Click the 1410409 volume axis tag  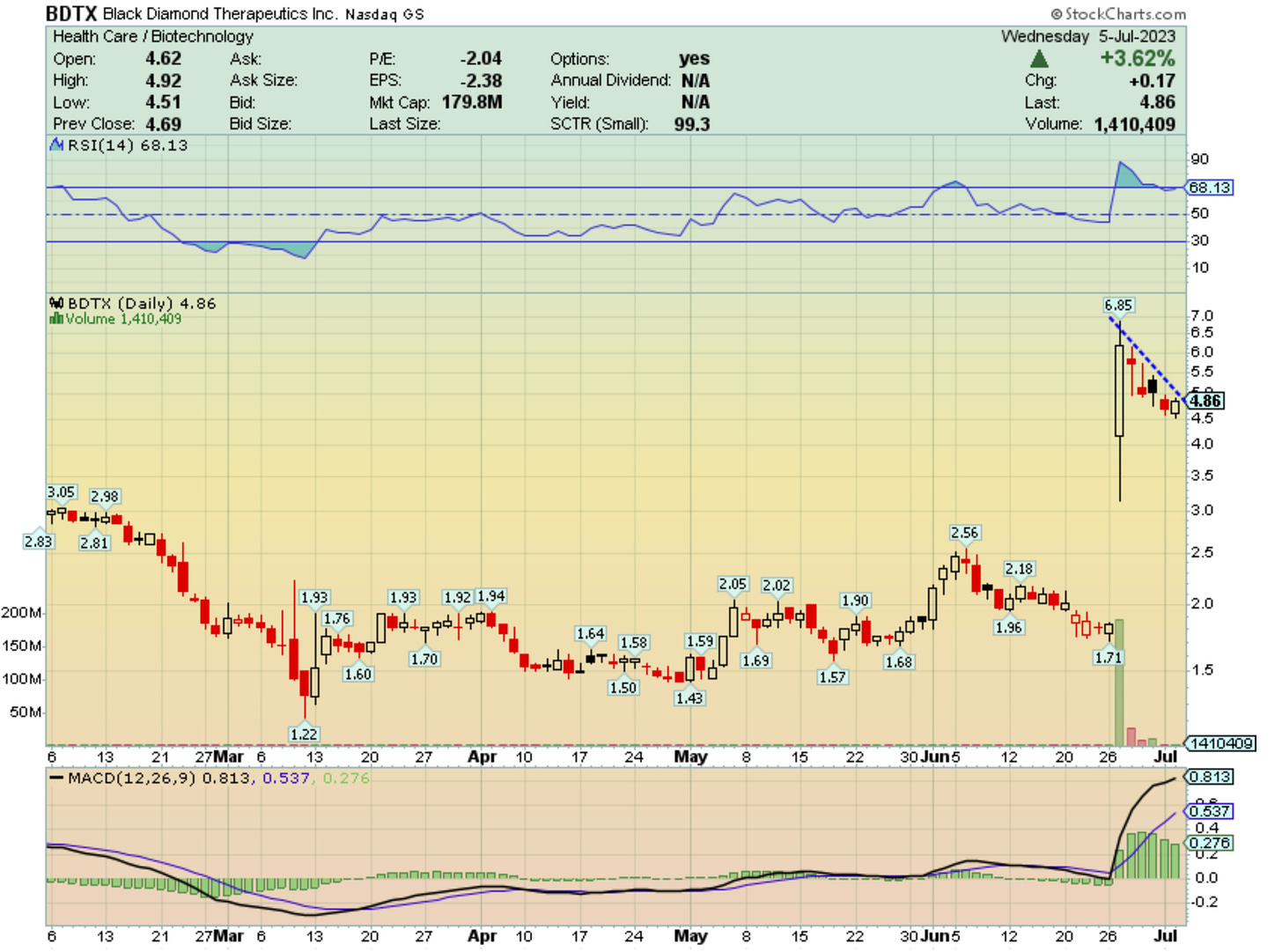(x=1220, y=743)
